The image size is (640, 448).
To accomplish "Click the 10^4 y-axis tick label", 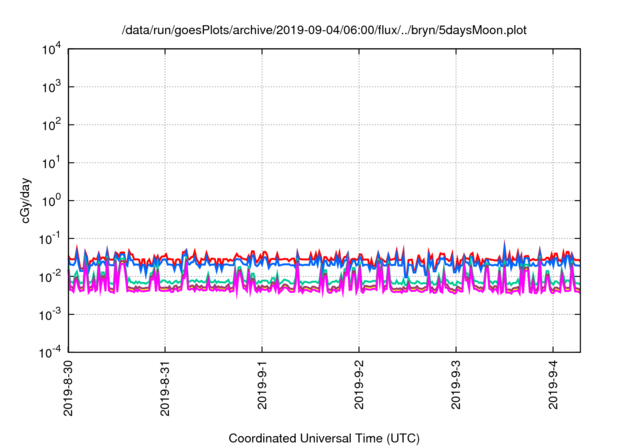I will pos(51,49).
